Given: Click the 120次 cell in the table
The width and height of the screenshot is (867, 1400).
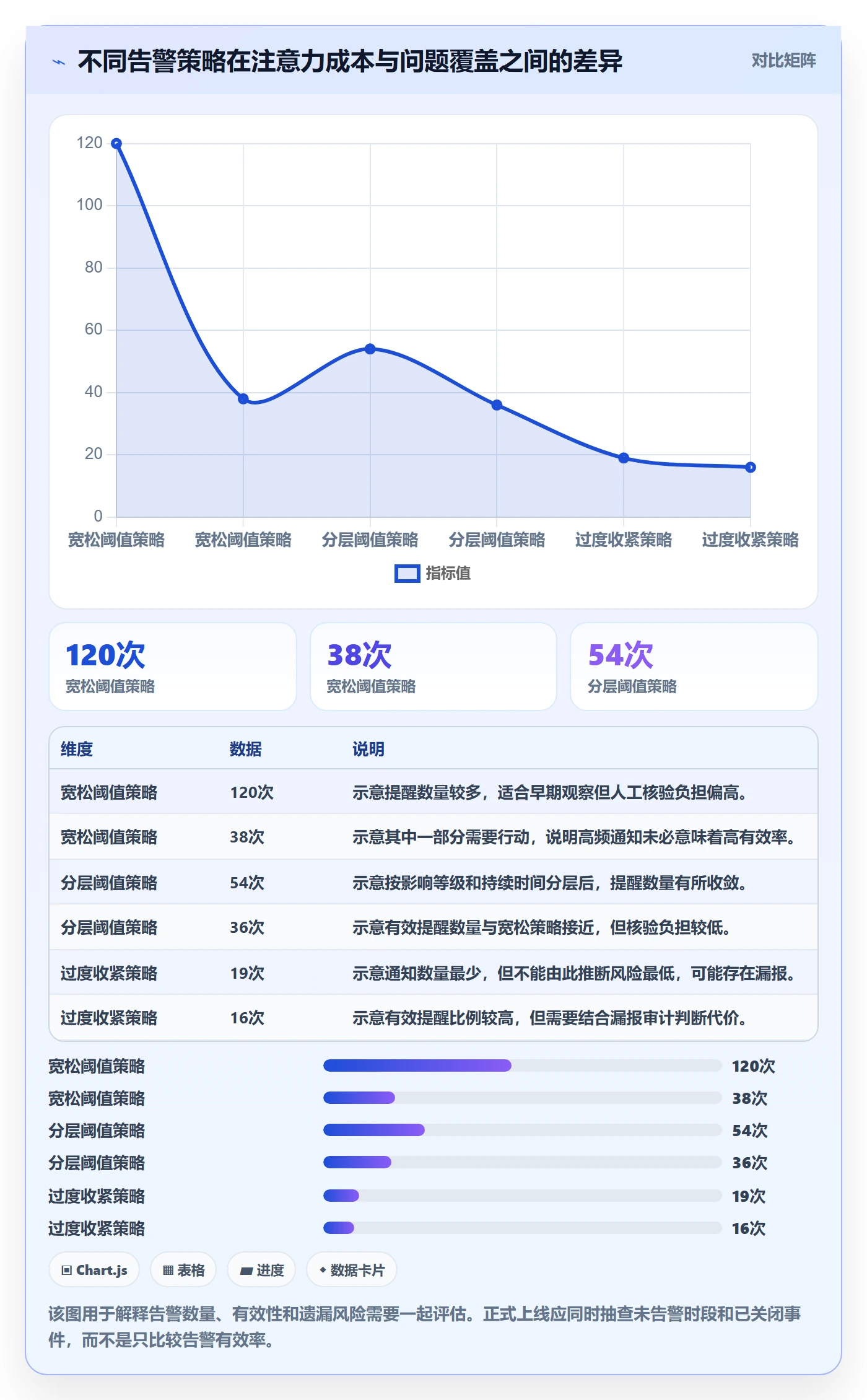Looking at the screenshot, I should (x=252, y=792).
